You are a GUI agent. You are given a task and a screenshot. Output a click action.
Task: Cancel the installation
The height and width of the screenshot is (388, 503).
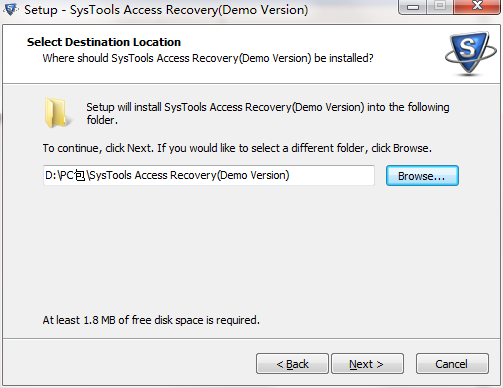[x=452, y=364]
